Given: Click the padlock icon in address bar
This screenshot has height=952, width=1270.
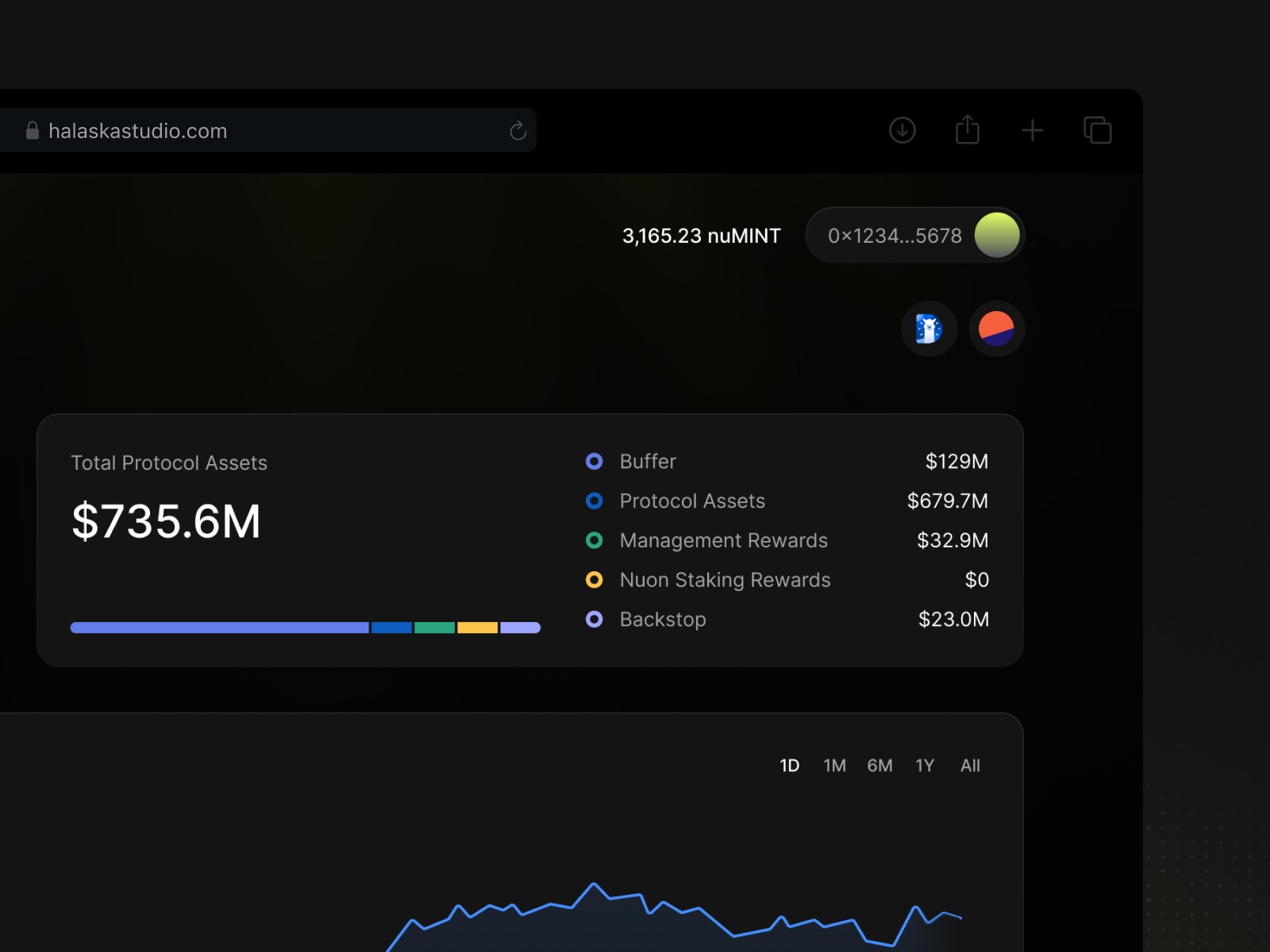Looking at the screenshot, I should (33, 131).
